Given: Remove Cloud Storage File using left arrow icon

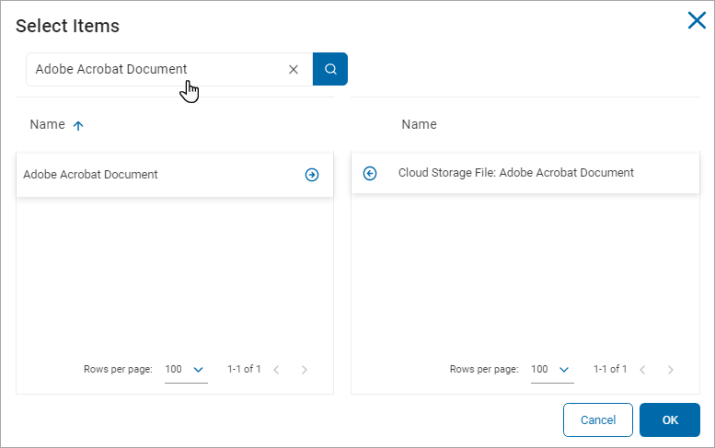Looking at the screenshot, I should (x=370, y=173).
